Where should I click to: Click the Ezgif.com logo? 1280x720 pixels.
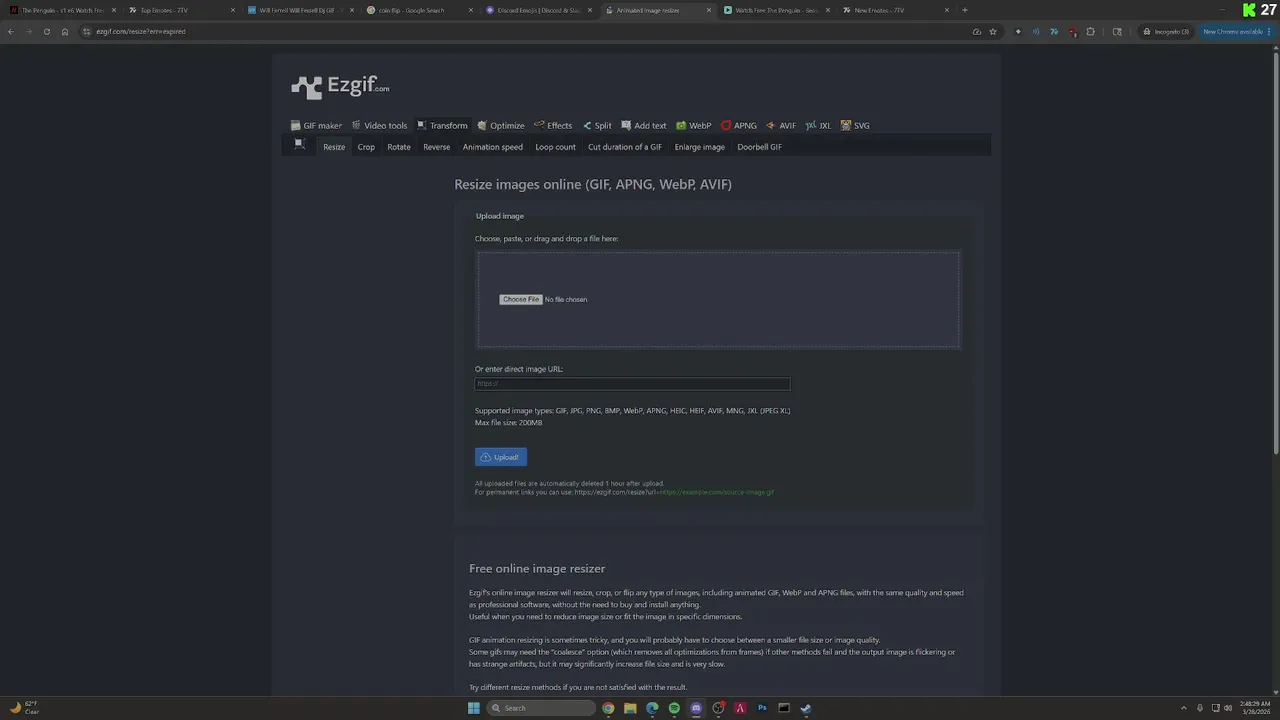[340, 87]
